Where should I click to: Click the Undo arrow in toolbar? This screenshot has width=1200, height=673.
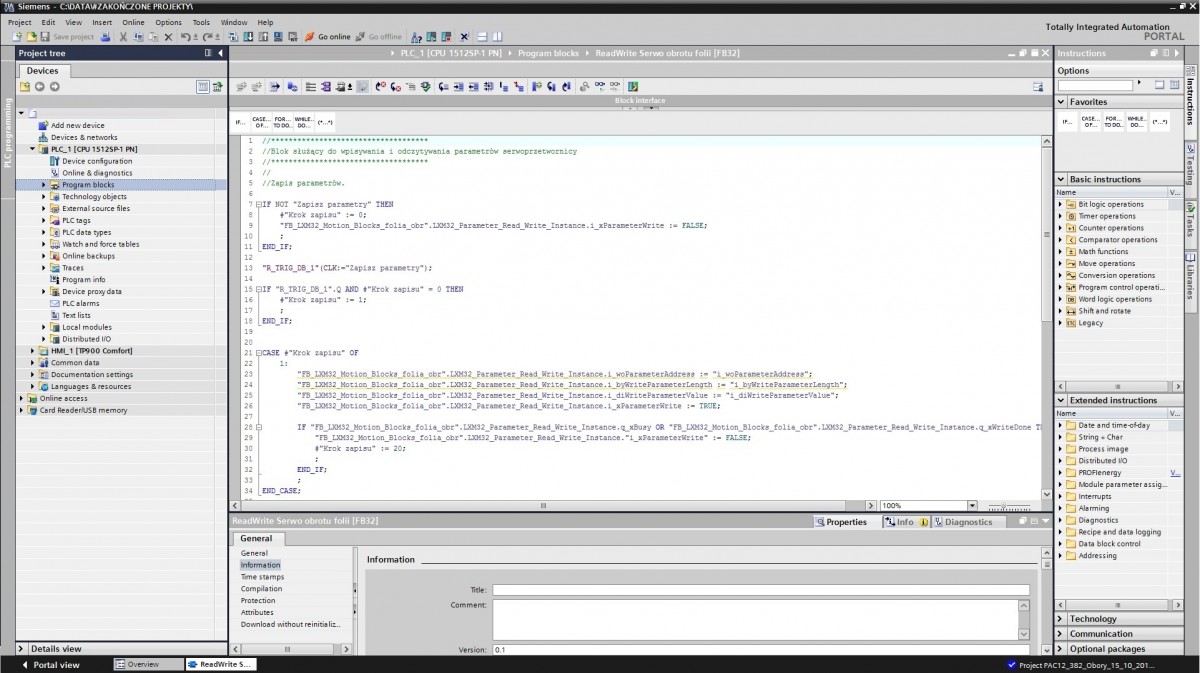[x=186, y=37]
